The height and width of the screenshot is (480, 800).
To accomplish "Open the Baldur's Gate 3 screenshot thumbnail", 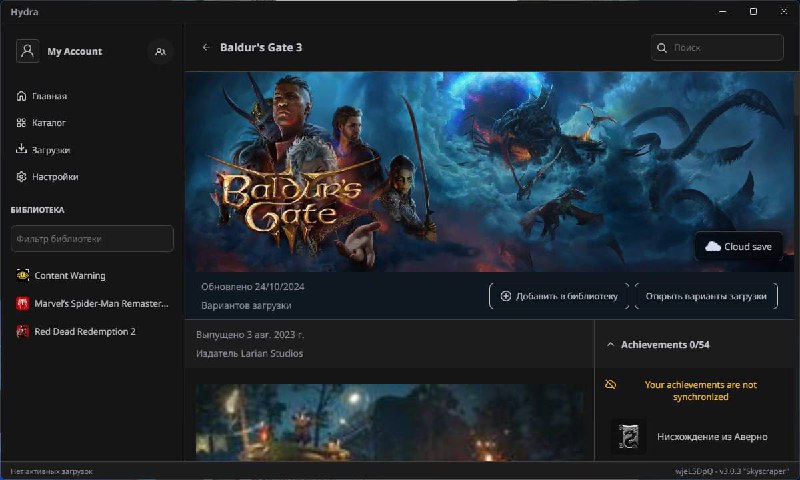I will [x=390, y=422].
